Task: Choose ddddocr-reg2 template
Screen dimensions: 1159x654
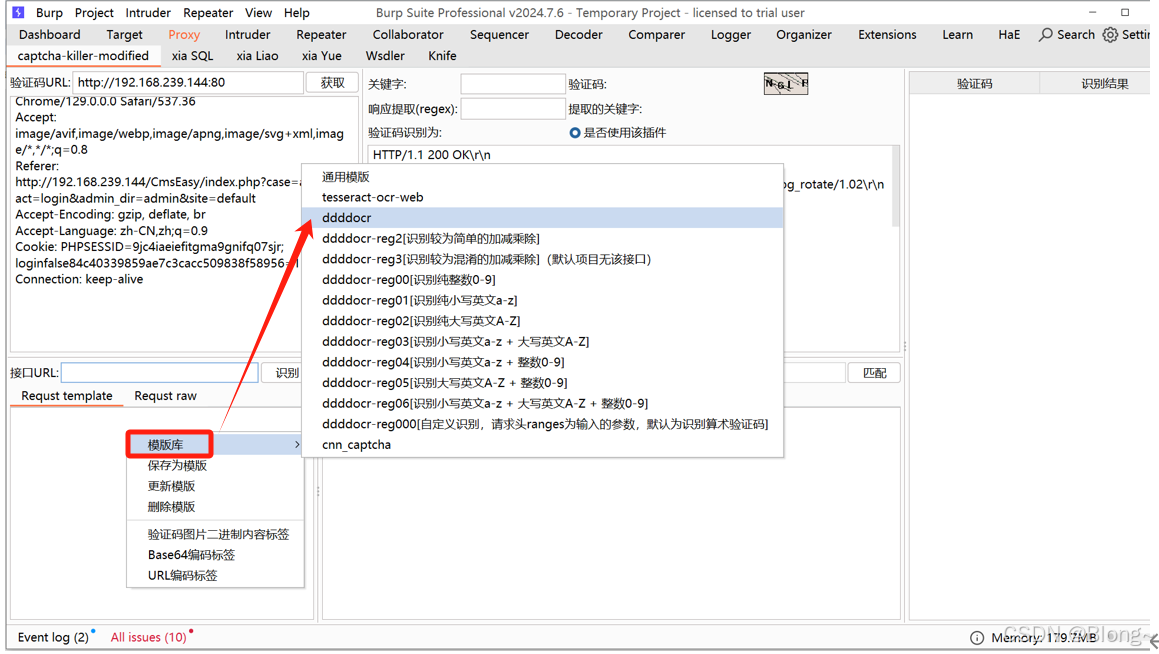Action: pos(543,239)
